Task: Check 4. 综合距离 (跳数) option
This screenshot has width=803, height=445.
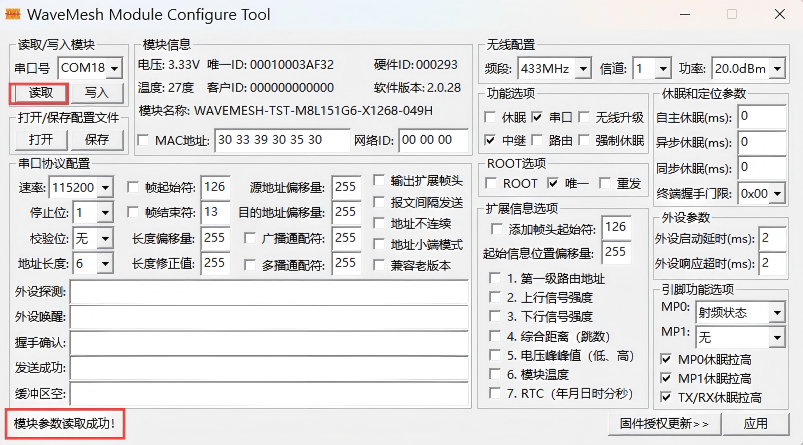Action: tap(495, 336)
